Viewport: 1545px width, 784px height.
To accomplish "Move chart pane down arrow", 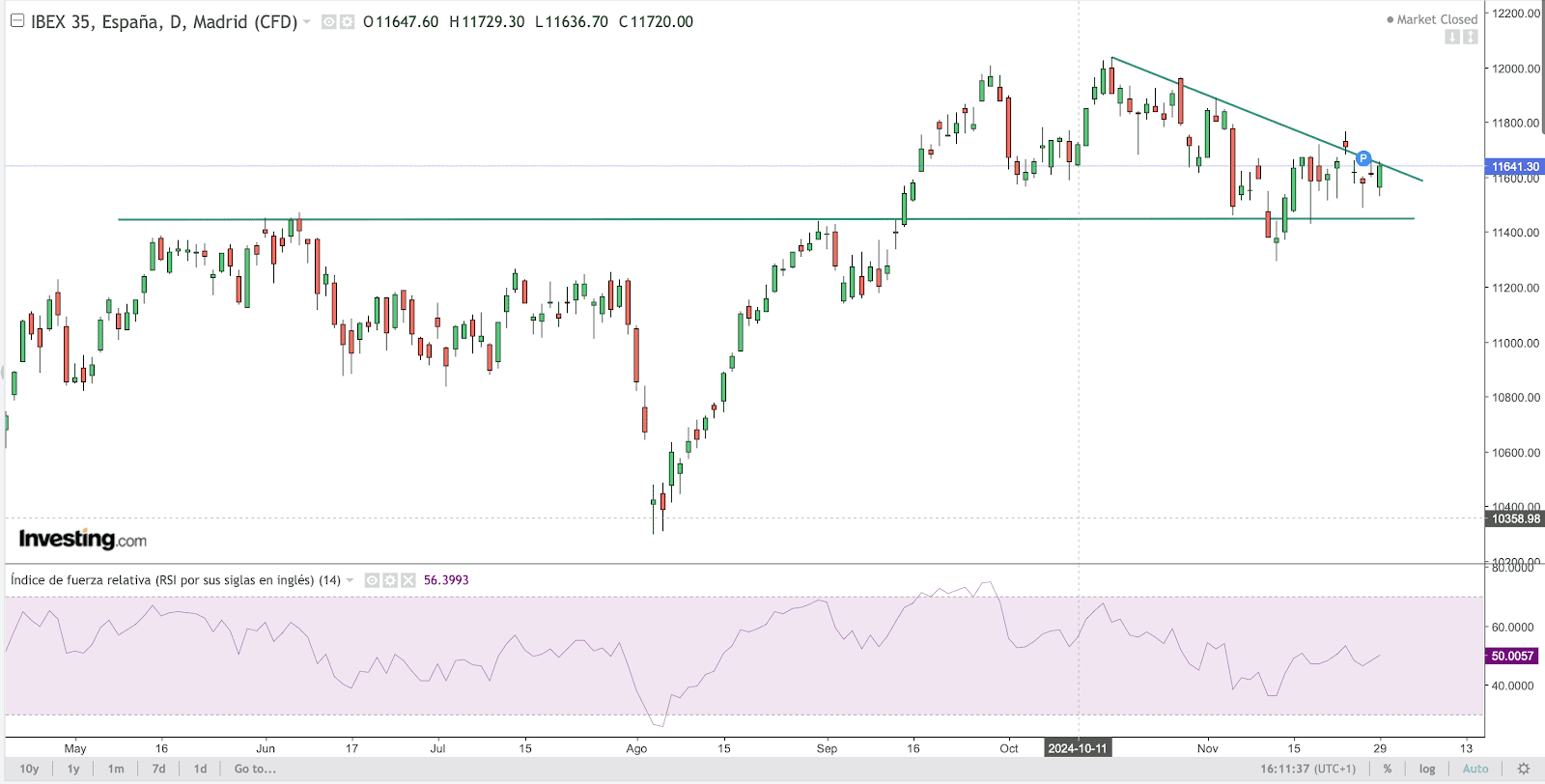I will click(1452, 37).
